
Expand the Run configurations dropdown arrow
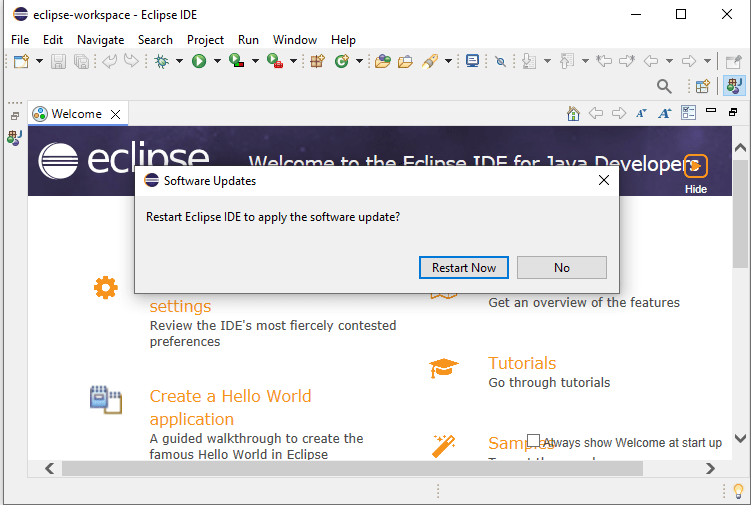tap(217, 61)
